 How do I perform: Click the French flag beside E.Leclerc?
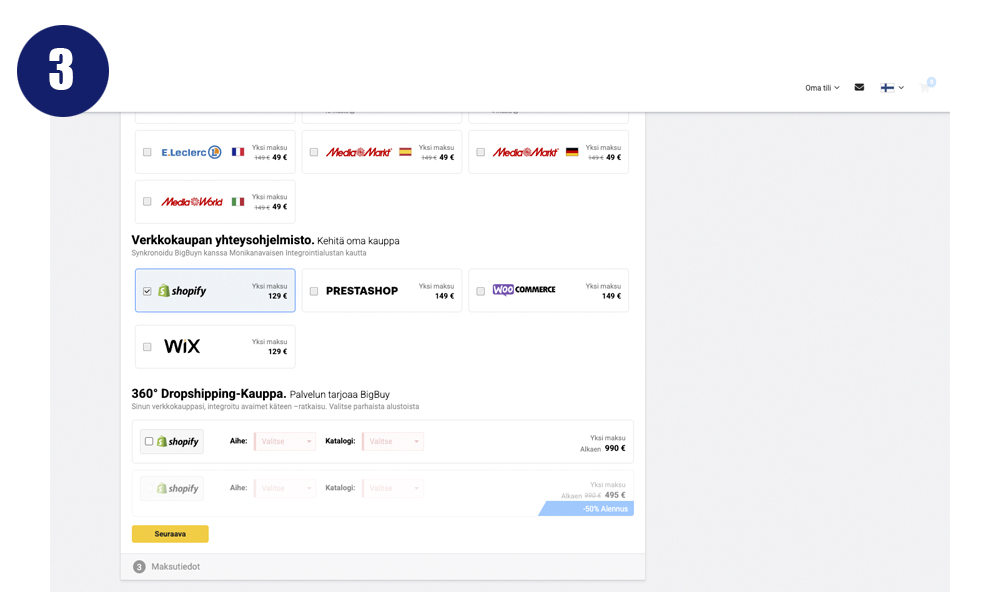coord(238,152)
